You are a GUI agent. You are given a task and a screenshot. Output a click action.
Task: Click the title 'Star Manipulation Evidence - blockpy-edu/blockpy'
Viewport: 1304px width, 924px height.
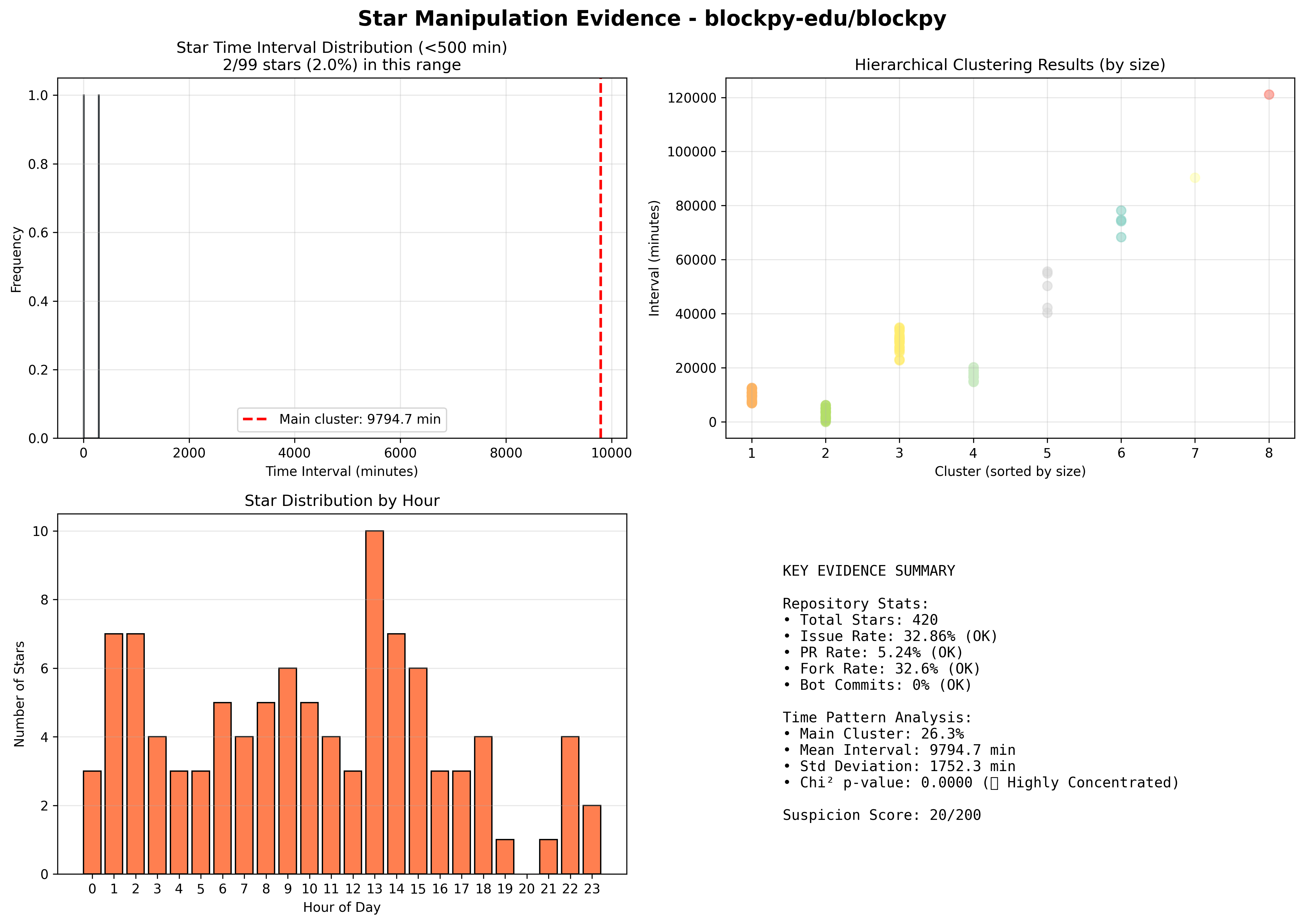tap(652, 19)
